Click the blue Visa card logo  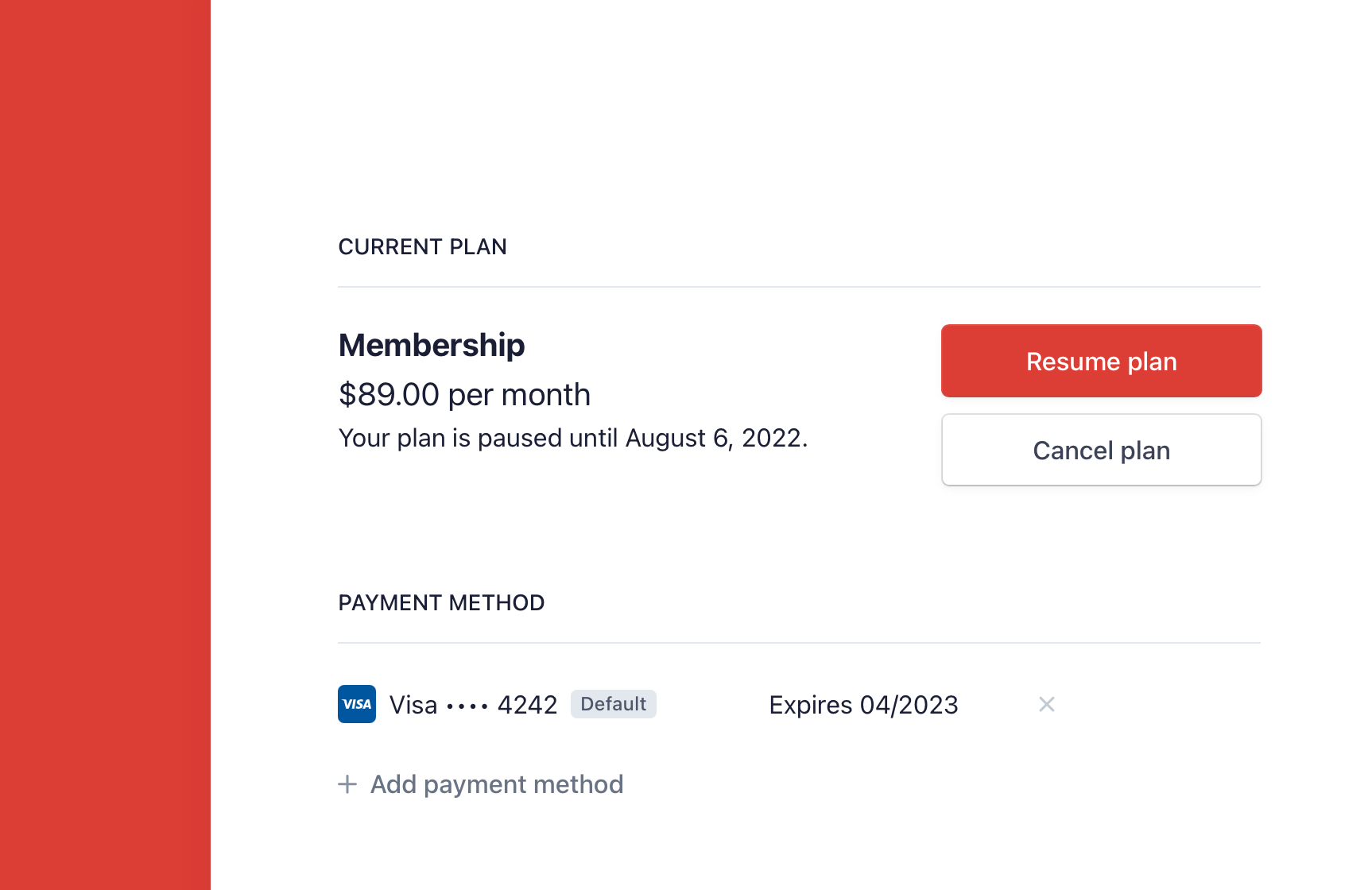tap(357, 704)
